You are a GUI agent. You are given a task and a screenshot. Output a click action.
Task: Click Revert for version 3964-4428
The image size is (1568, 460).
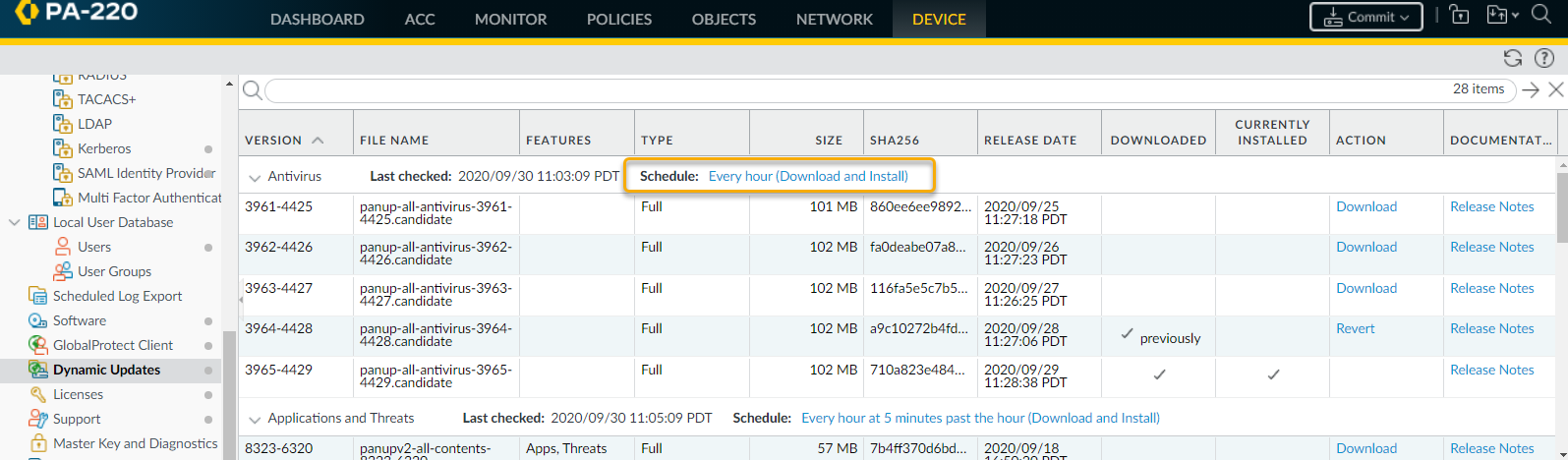pyautogui.click(x=1355, y=328)
